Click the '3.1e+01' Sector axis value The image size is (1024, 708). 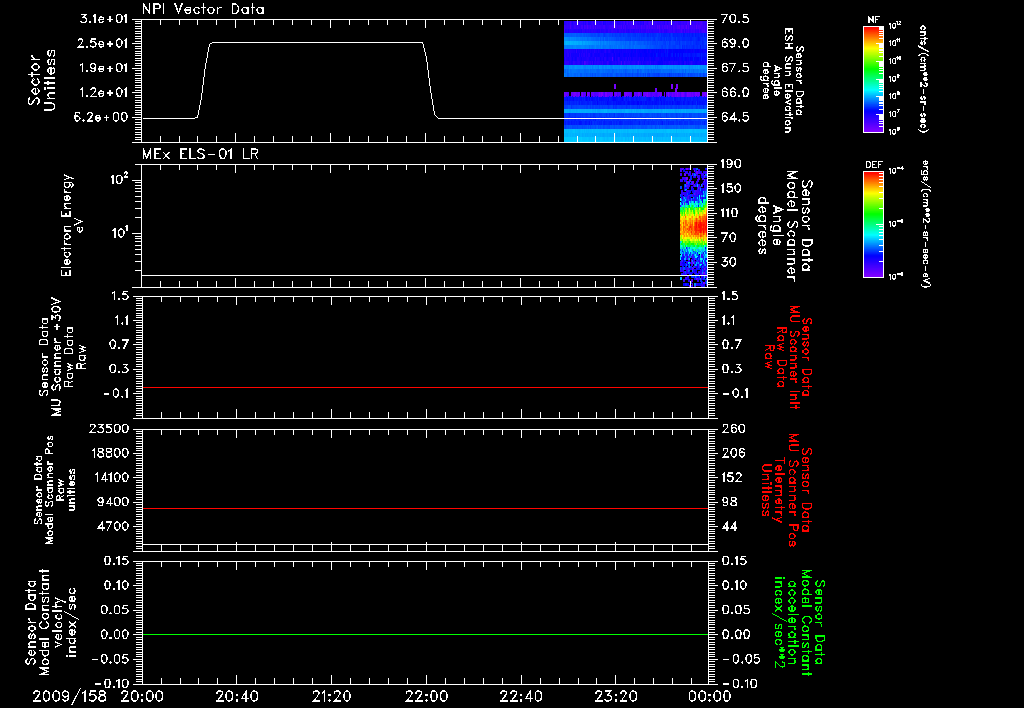[x=106, y=19]
